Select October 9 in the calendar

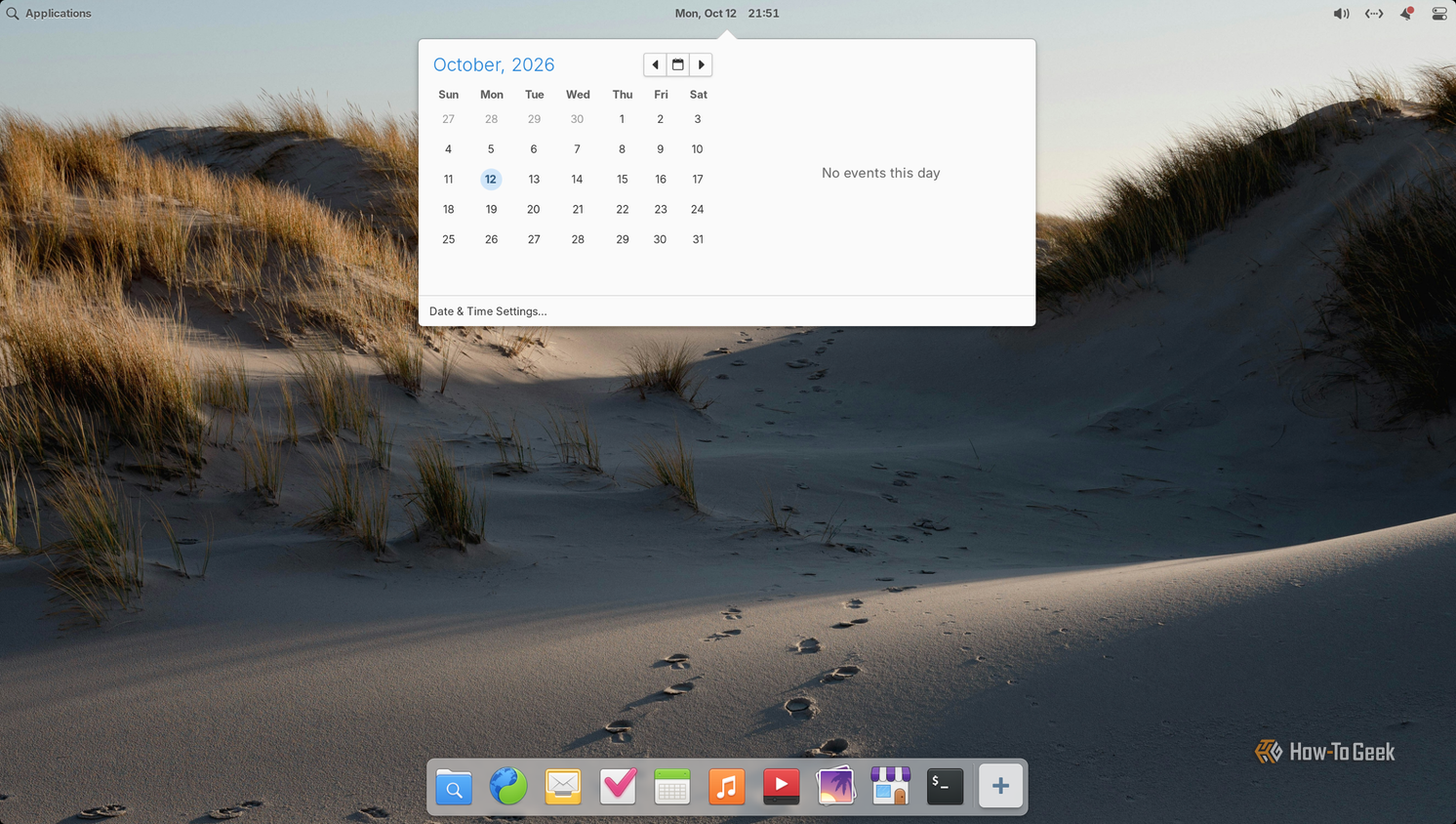661,149
